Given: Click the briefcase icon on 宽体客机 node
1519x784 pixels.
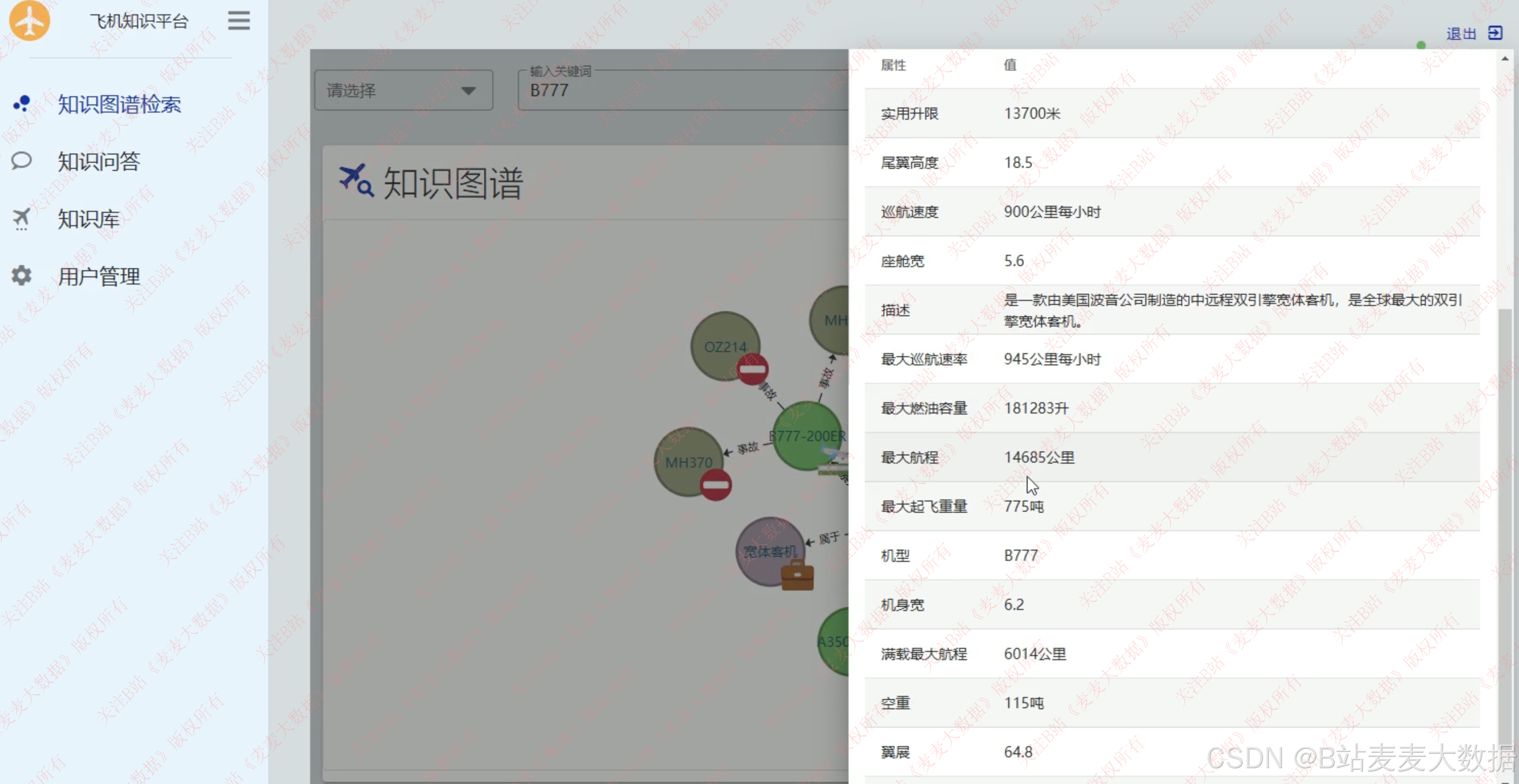Looking at the screenshot, I should (x=797, y=576).
